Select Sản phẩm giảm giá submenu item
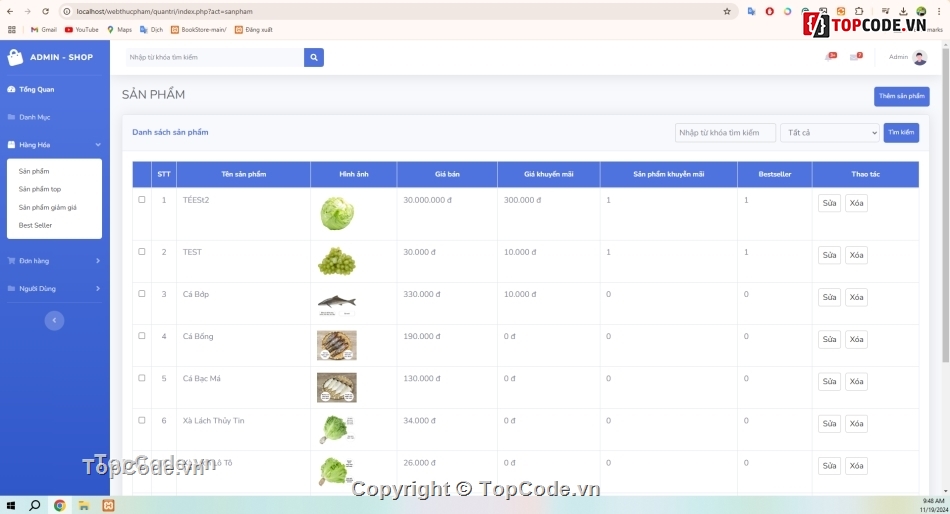The width and height of the screenshot is (950, 514). click(x=47, y=207)
